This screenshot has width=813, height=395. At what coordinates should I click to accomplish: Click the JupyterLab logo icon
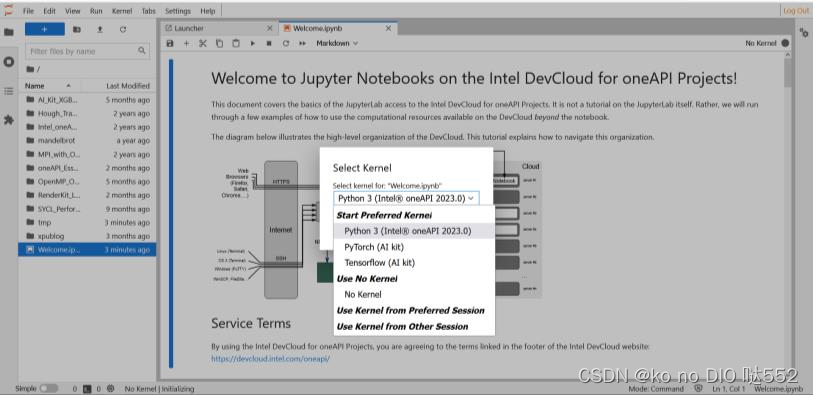(8, 10)
